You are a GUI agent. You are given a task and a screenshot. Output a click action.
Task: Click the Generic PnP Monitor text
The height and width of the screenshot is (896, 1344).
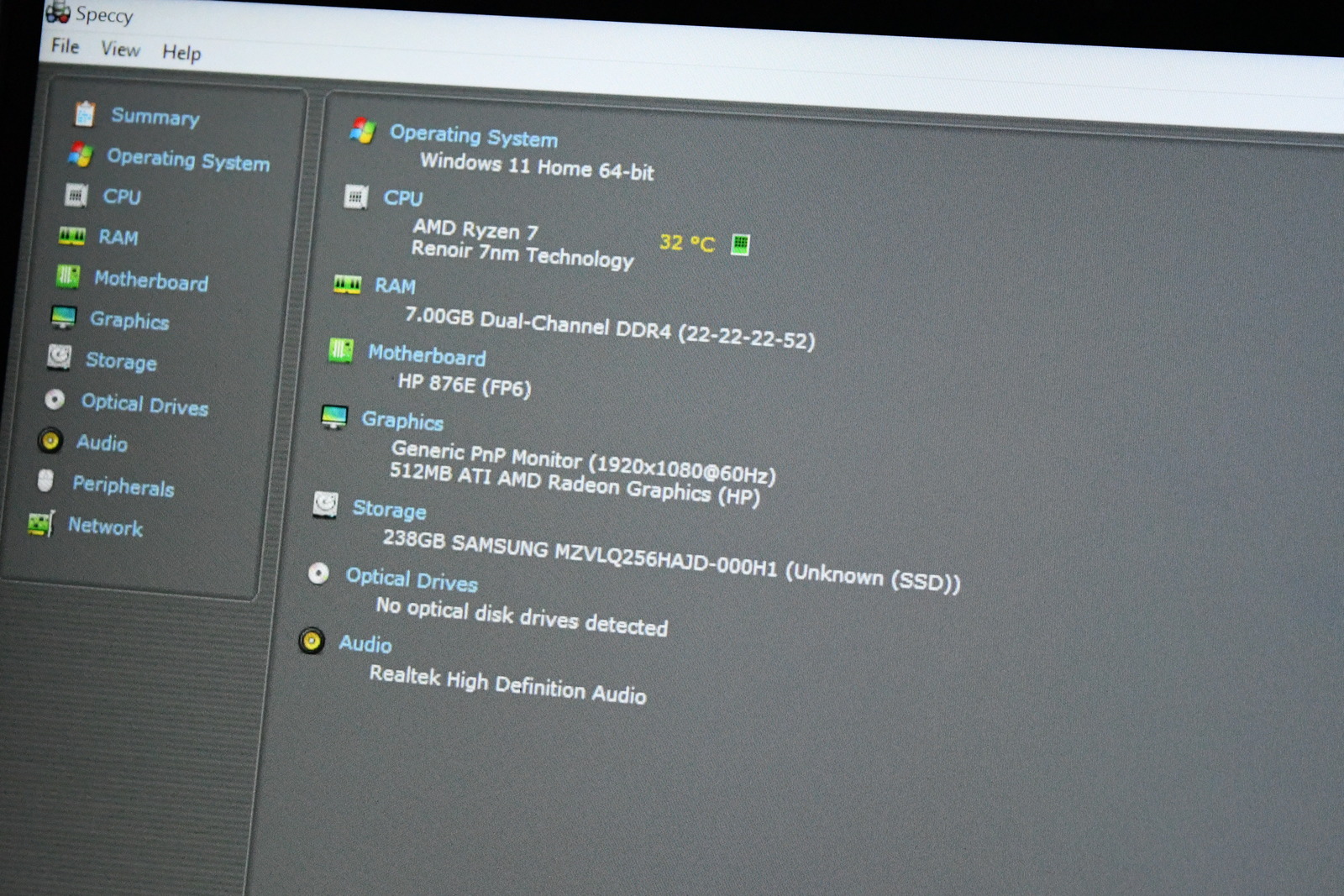[584, 462]
